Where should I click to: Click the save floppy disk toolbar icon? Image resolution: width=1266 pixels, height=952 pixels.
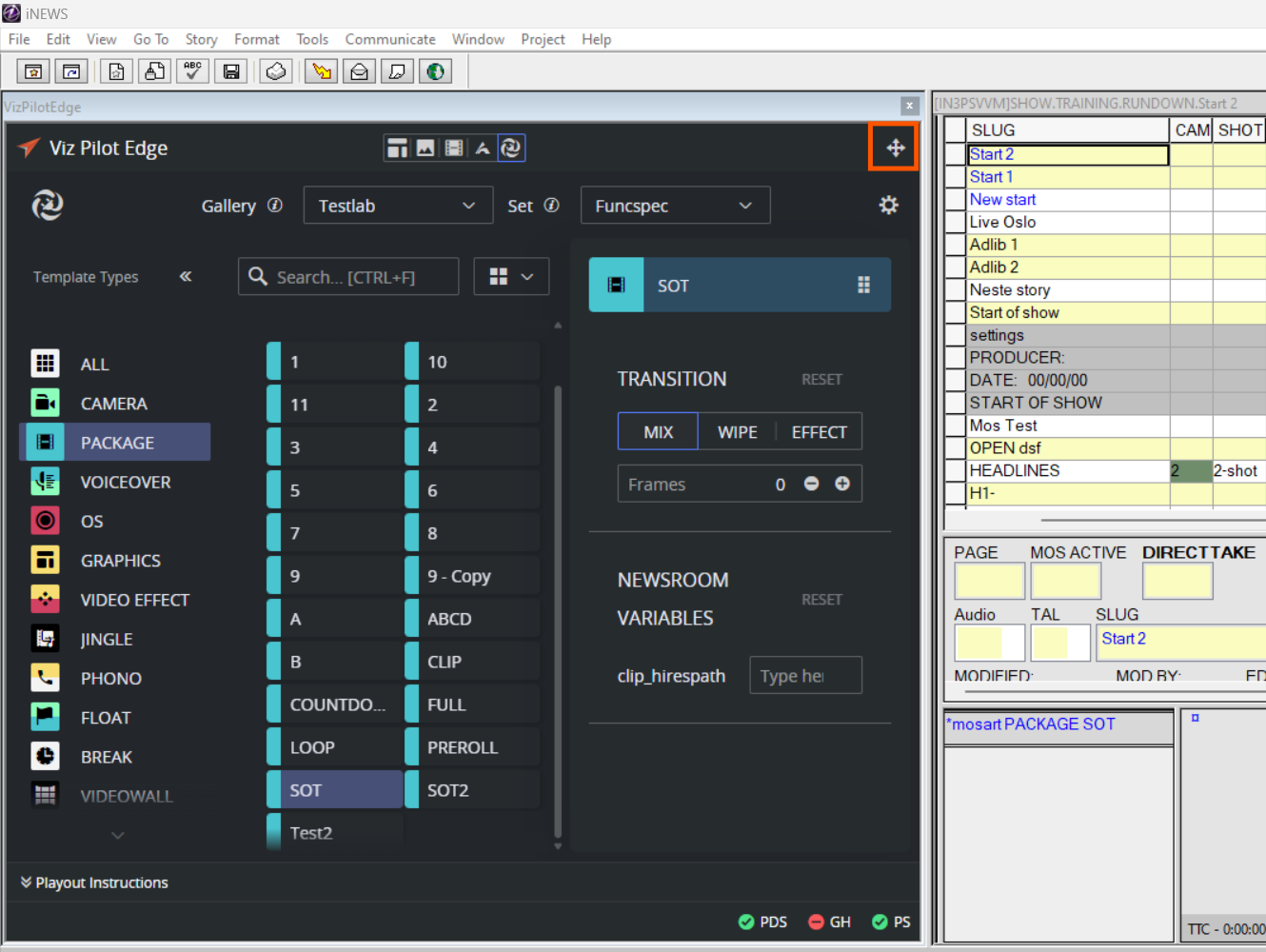(231, 71)
